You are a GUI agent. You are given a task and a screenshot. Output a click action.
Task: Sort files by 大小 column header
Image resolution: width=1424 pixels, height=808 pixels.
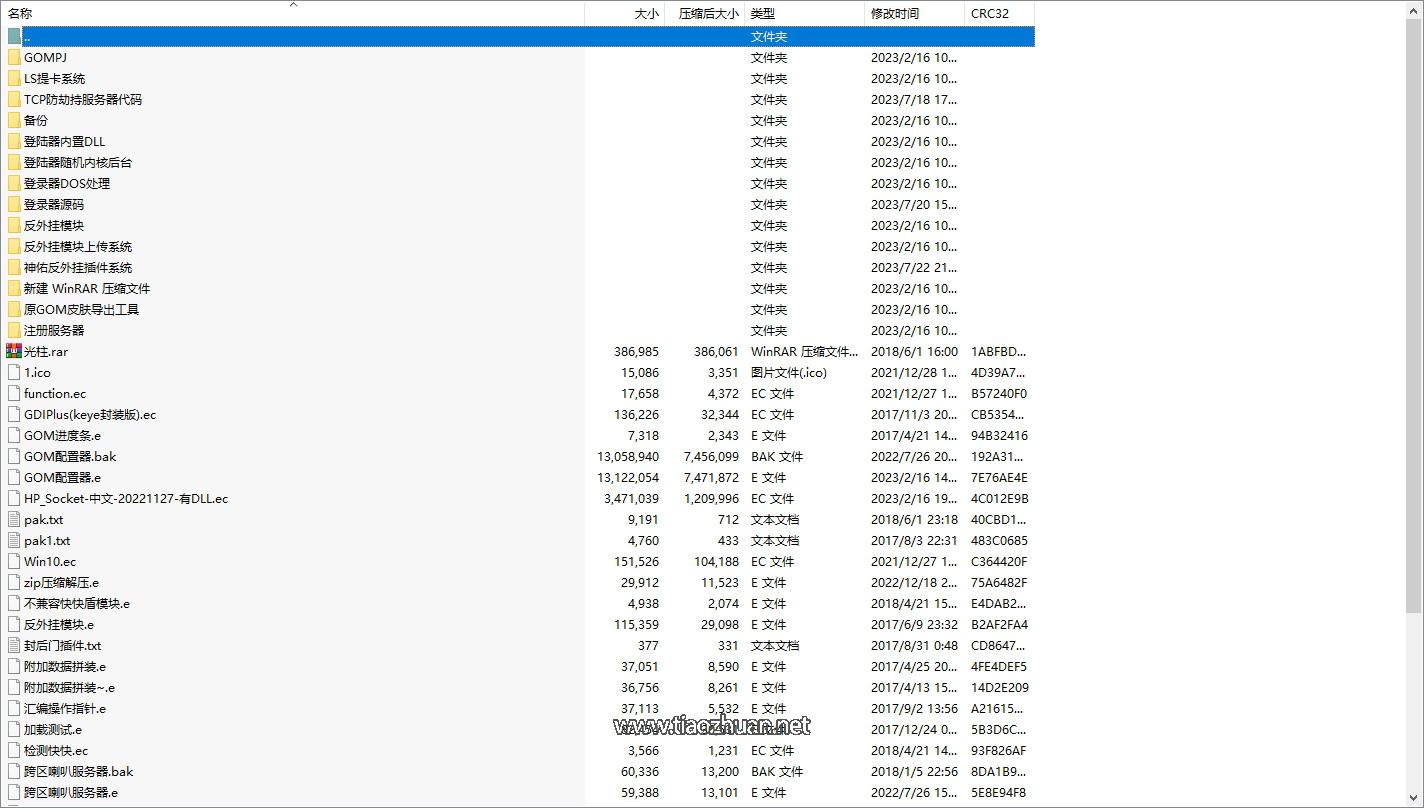tap(646, 14)
